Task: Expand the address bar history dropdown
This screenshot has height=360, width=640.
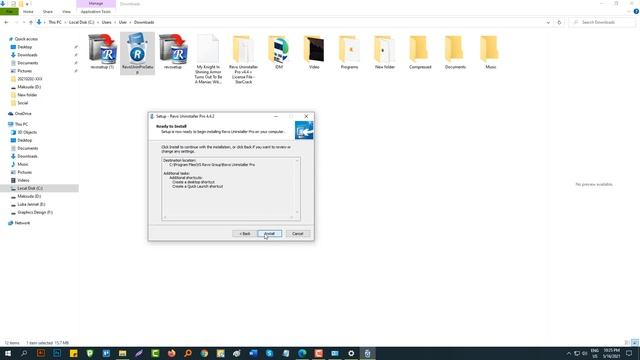Action: pos(548,22)
